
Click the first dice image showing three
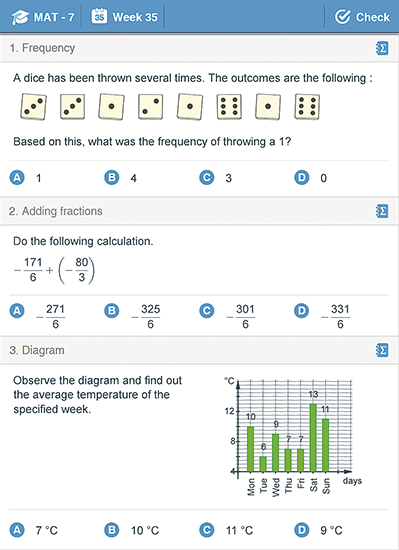[33, 107]
